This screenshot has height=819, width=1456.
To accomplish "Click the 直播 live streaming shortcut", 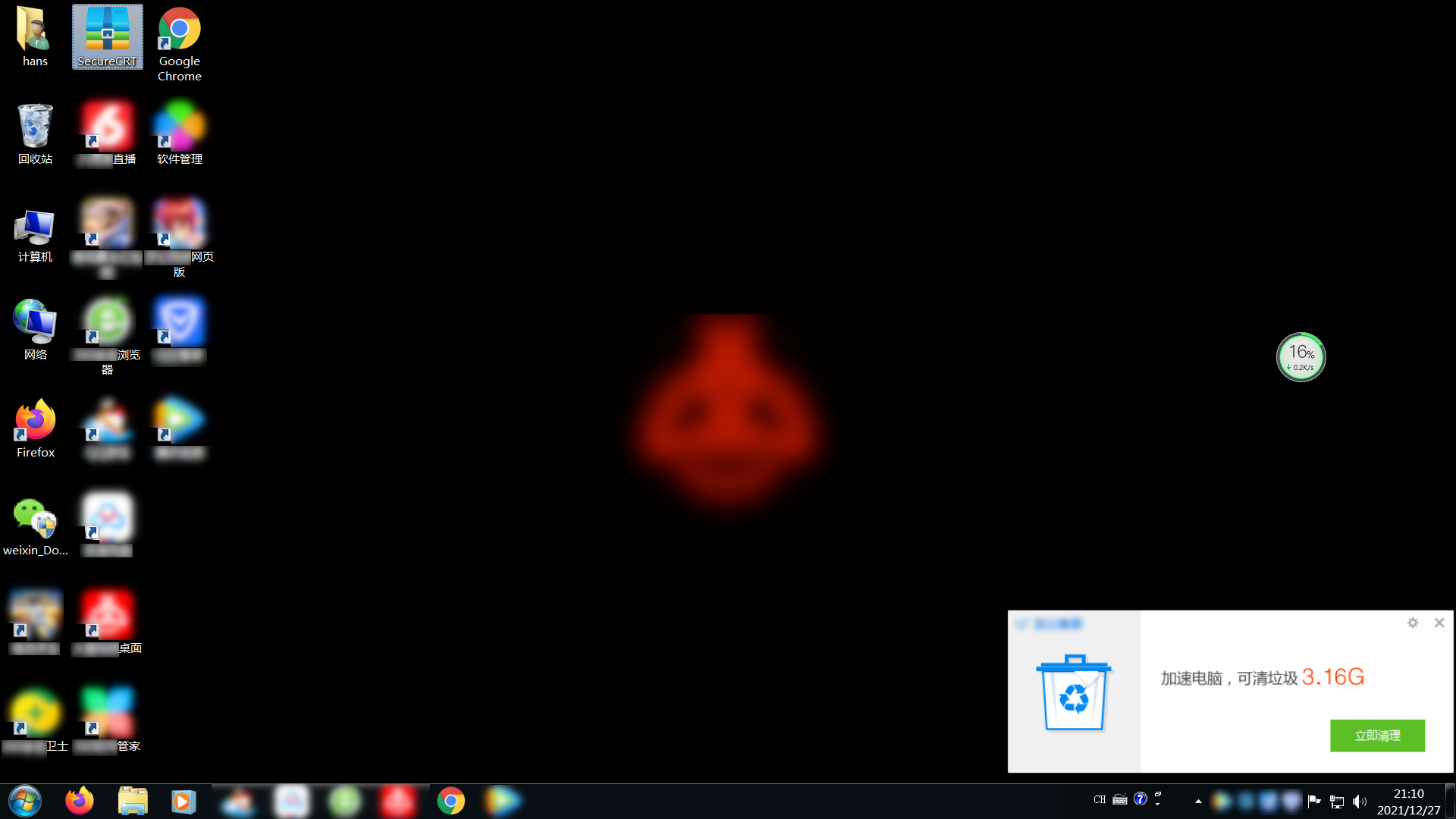I will coord(107,130).
